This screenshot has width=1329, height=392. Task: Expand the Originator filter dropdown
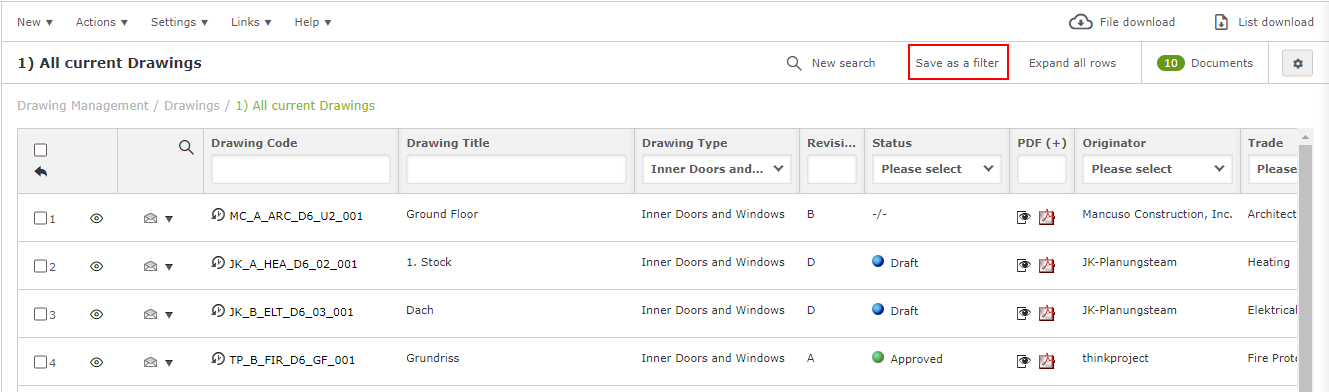pos(1157,169)
